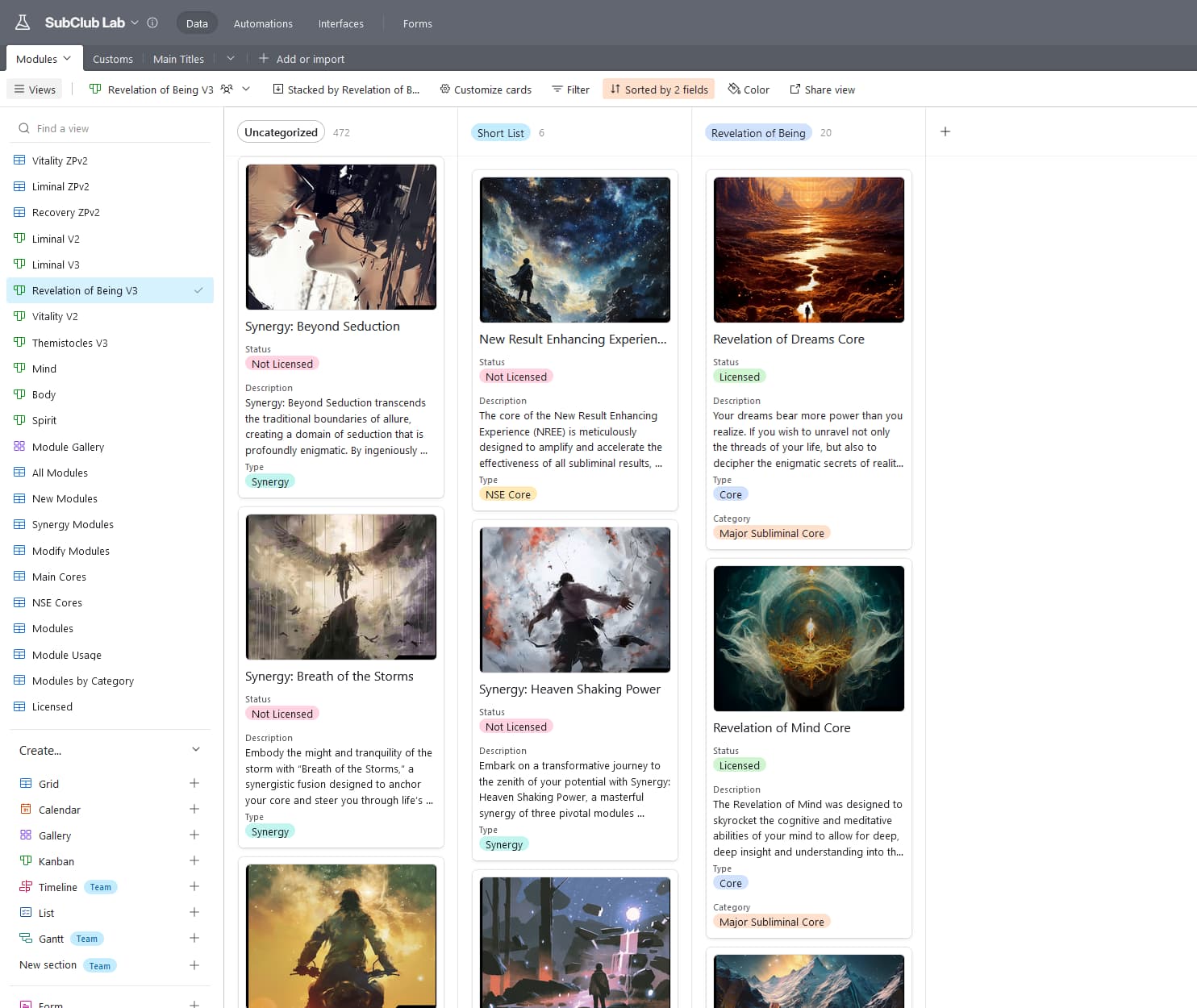Open the Liminal V3 kanban view
1197x1008 pixels.
coord(110,264)
